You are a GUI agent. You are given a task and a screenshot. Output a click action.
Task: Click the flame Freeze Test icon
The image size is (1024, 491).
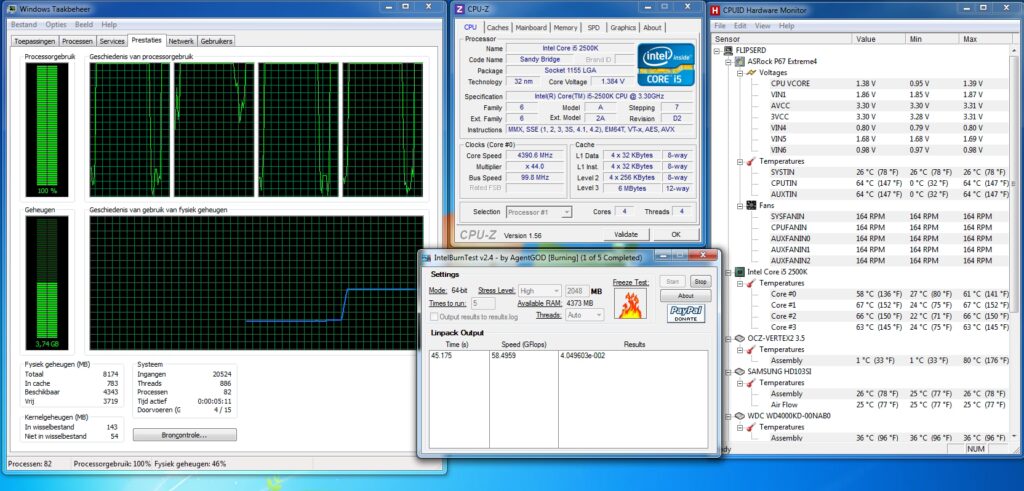(x=631, y=304)
